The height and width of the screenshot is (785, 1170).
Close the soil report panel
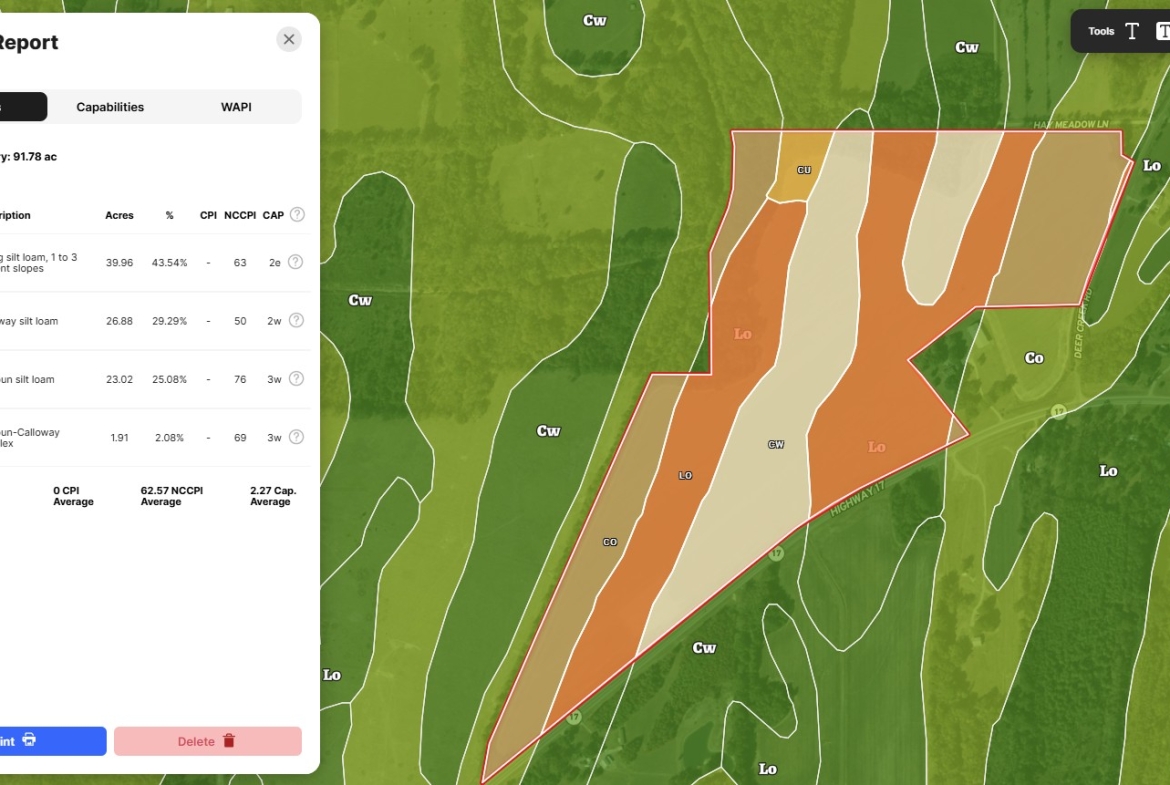289,39
